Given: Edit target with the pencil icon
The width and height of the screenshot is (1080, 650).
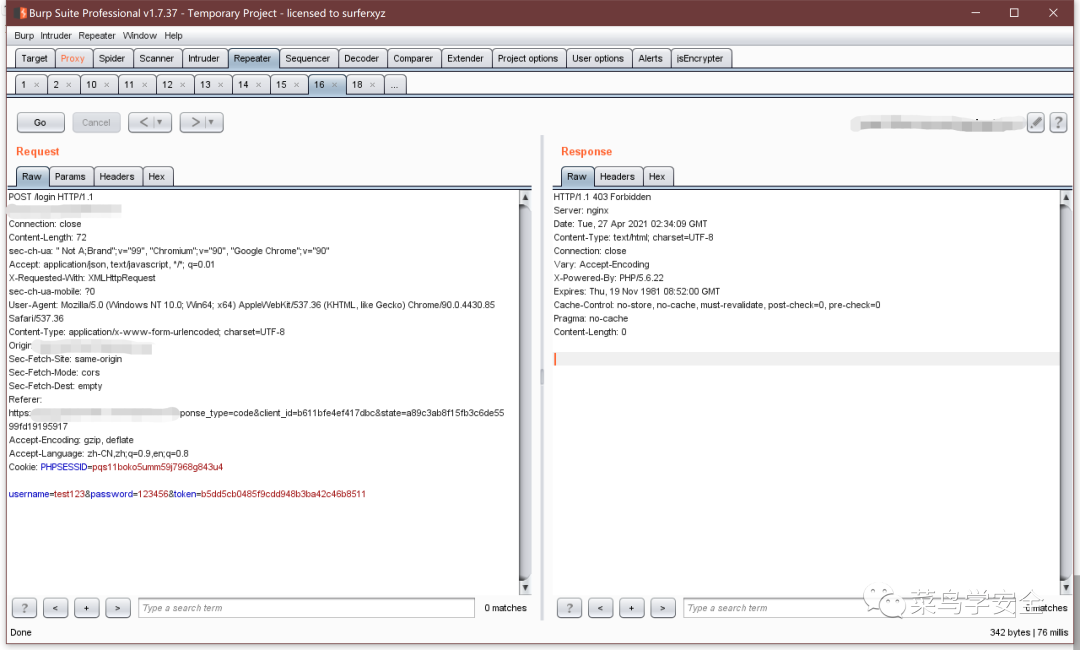Looking at the screenshot, I should tap(1035, 123).
